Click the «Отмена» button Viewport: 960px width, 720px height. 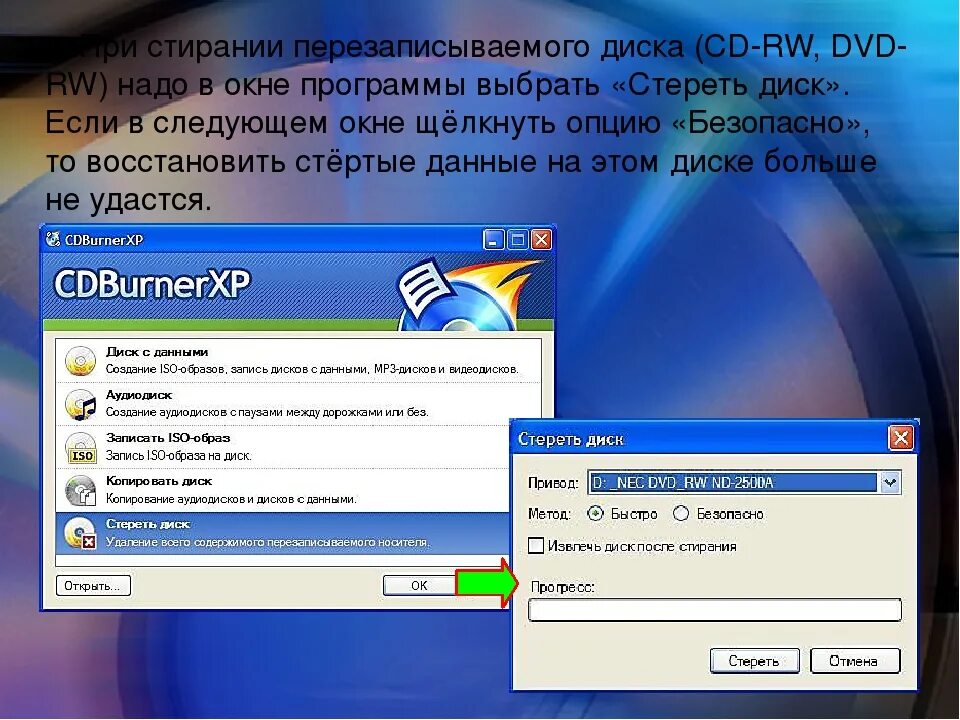tap(855, 661)
